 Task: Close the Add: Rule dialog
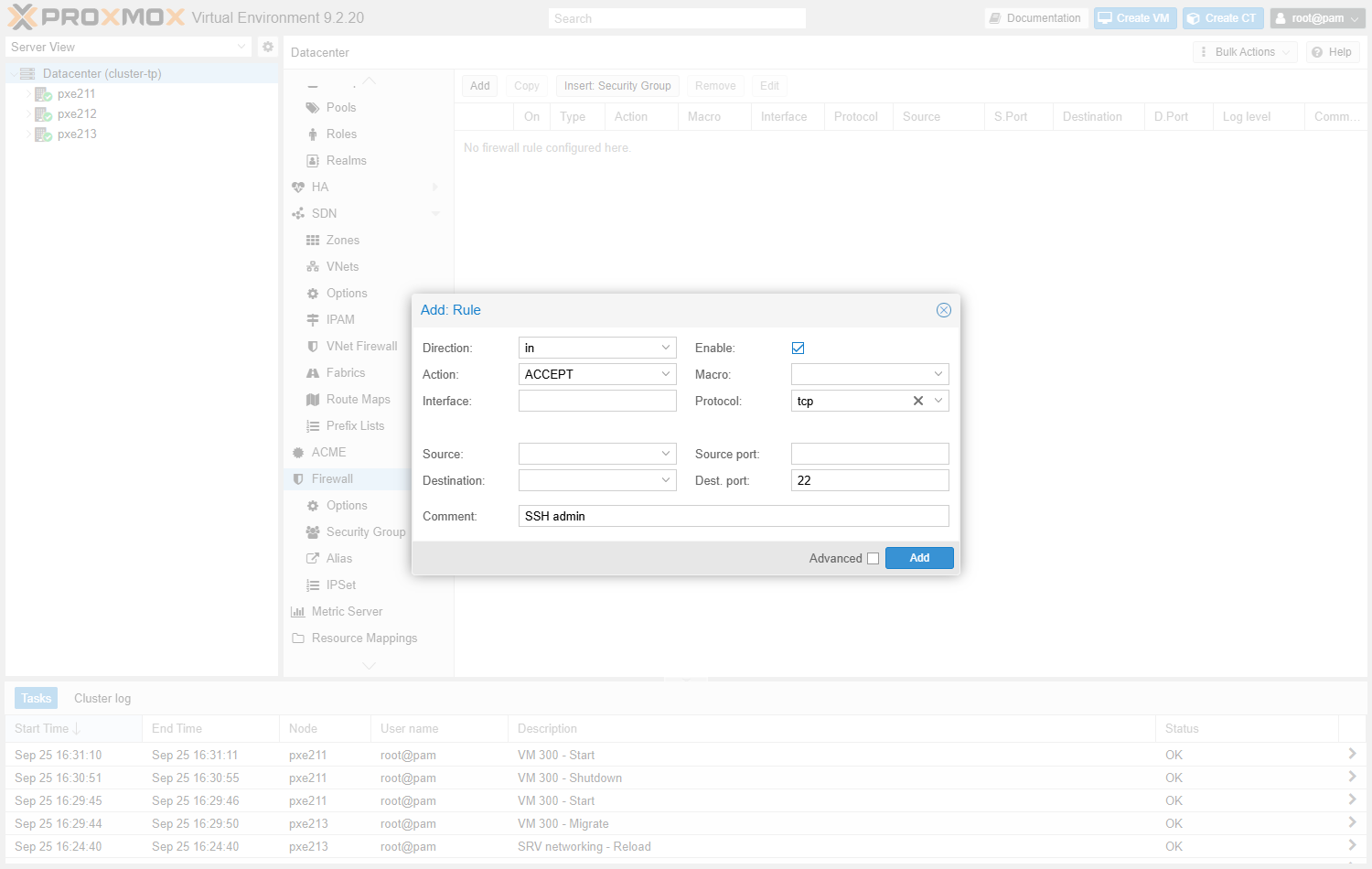click(x=944, y=310)
